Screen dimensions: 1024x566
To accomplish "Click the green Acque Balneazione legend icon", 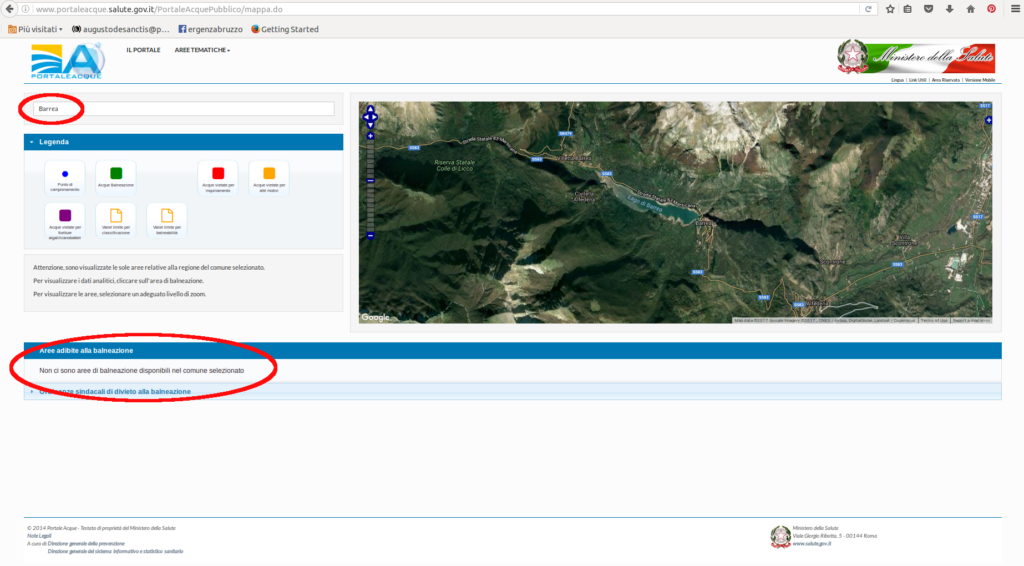I will [116, 173].
